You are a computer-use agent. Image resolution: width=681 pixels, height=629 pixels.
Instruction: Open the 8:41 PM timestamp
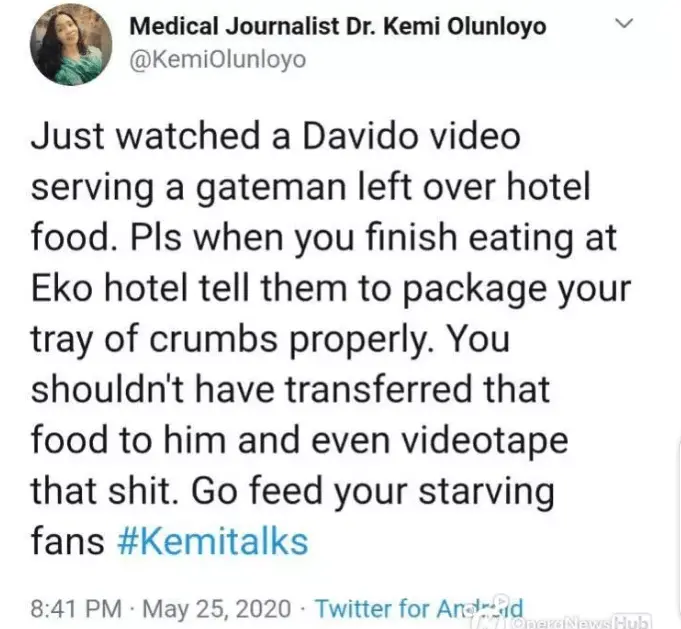click(76, 608)
